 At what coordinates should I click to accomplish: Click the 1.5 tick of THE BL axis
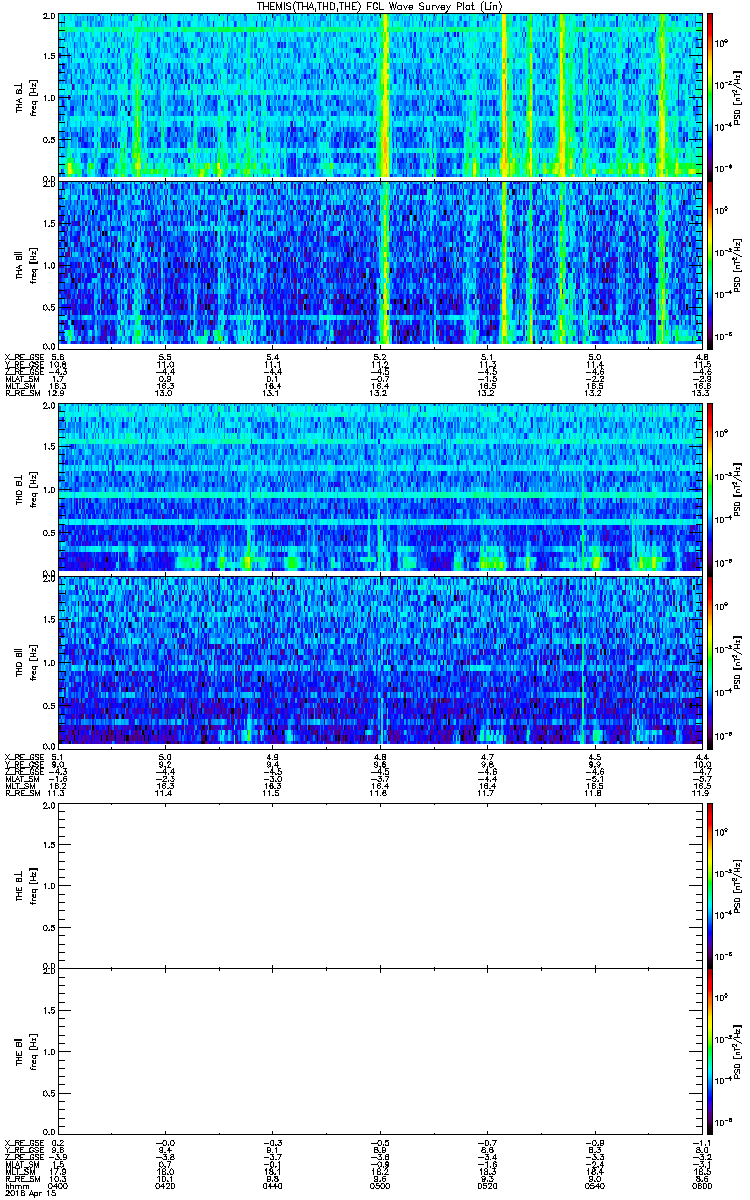(51, 845)
